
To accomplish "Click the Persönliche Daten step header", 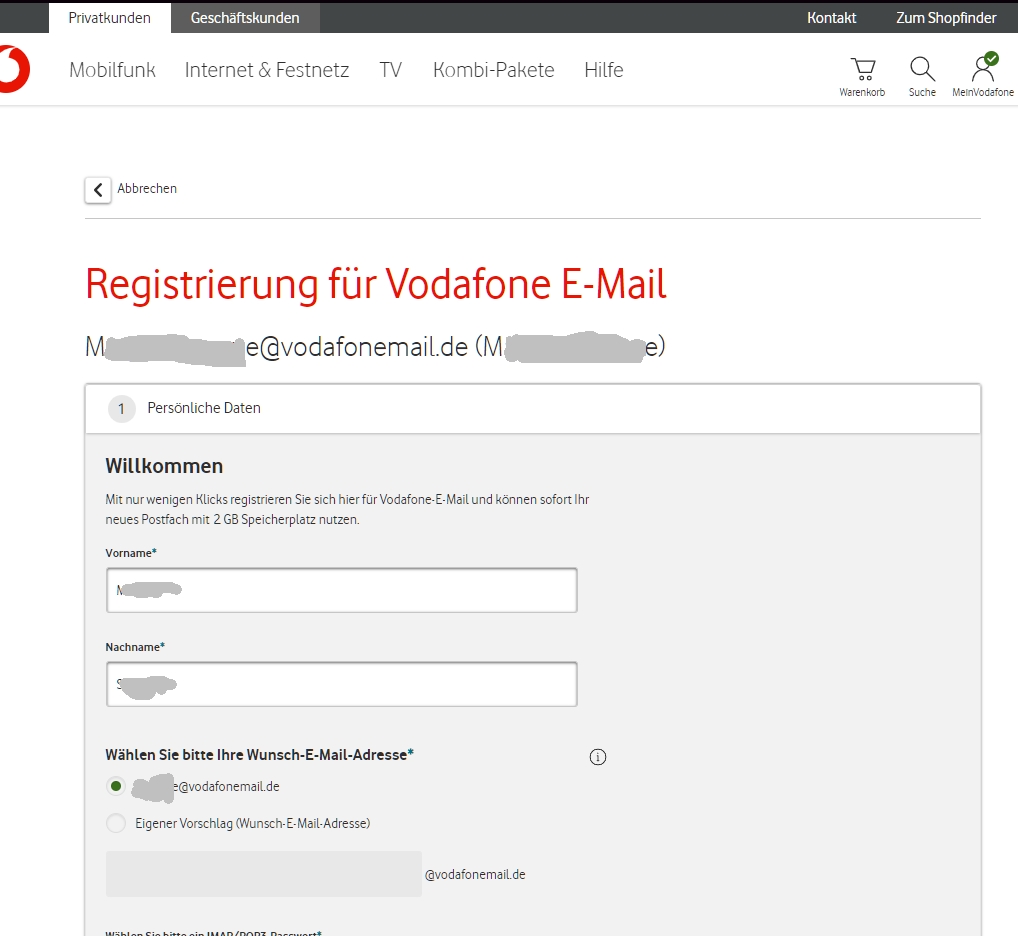I will coord(532,408).
